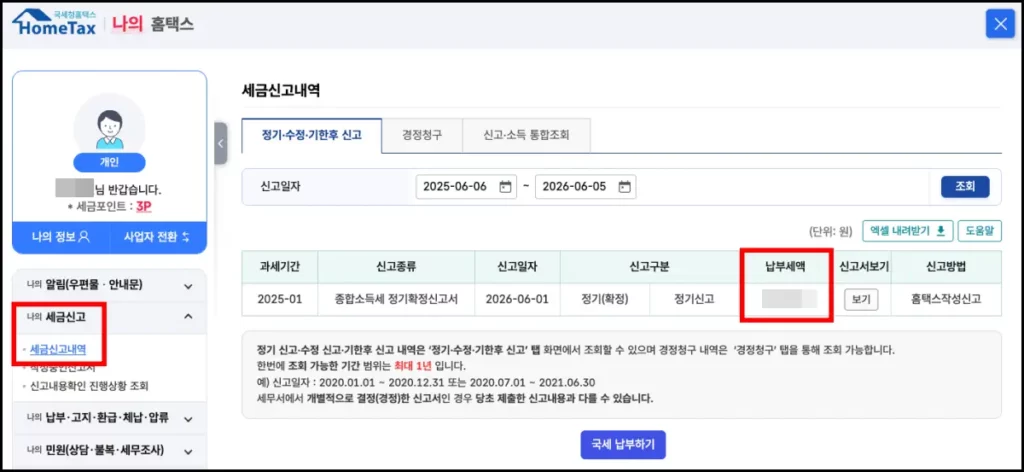Click 보기 to view the filed return
The height and width of the screenshot is (472, 1024).
click(861, 300)
